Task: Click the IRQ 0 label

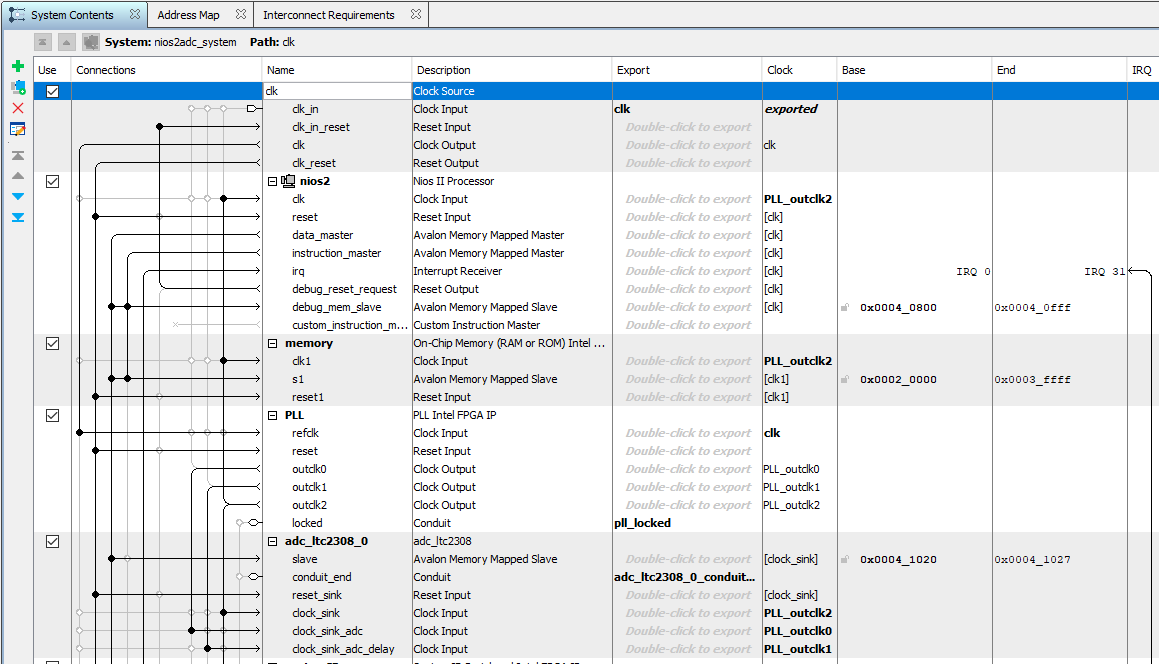Action: click(x=973, y=271)
